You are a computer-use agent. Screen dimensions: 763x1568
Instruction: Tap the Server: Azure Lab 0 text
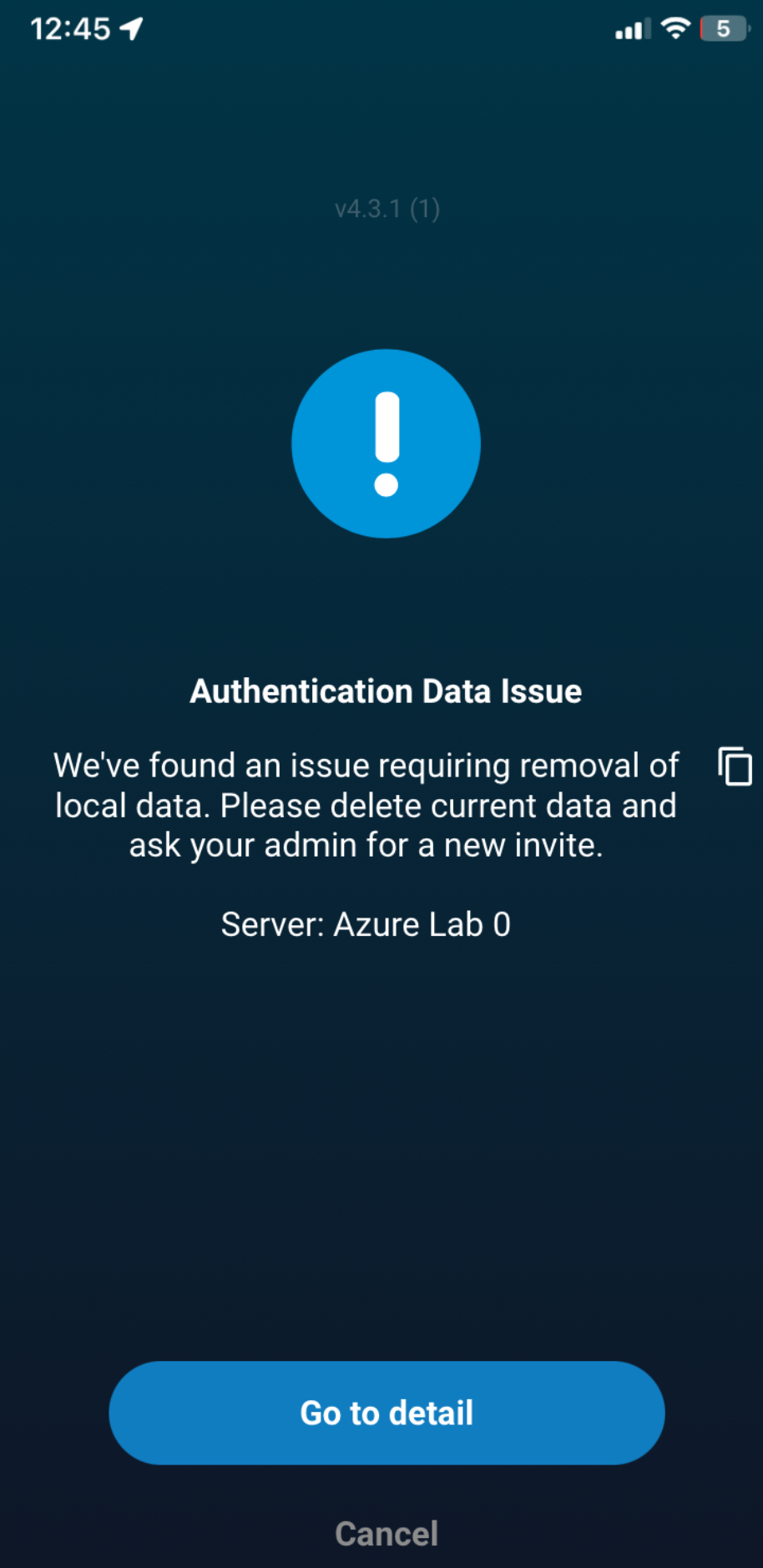pos(366,924)
